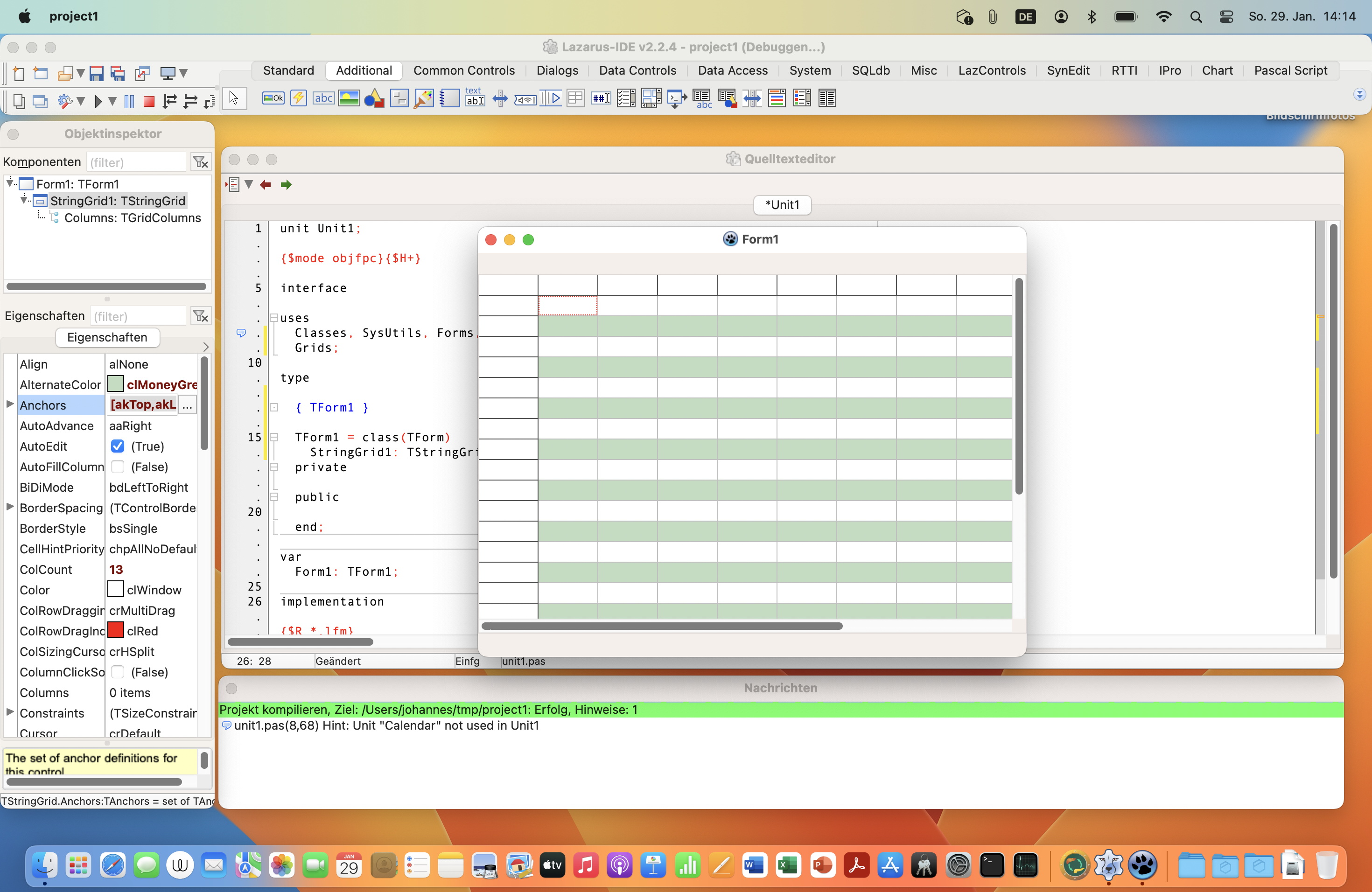1372x892 pixels.
Task: Uncheck the AutoEdit property checkbox
Action: pos(117,446)
